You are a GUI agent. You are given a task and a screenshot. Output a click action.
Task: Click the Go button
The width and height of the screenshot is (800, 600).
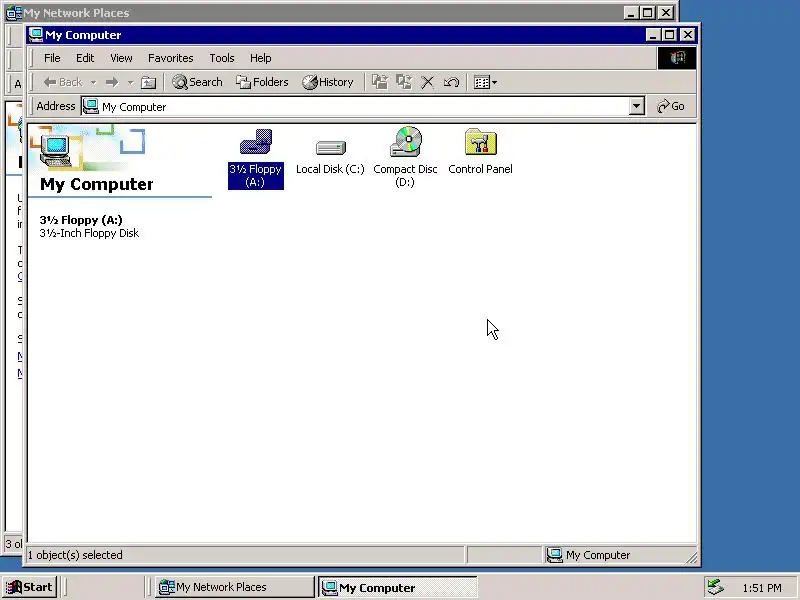coord(670,106)
